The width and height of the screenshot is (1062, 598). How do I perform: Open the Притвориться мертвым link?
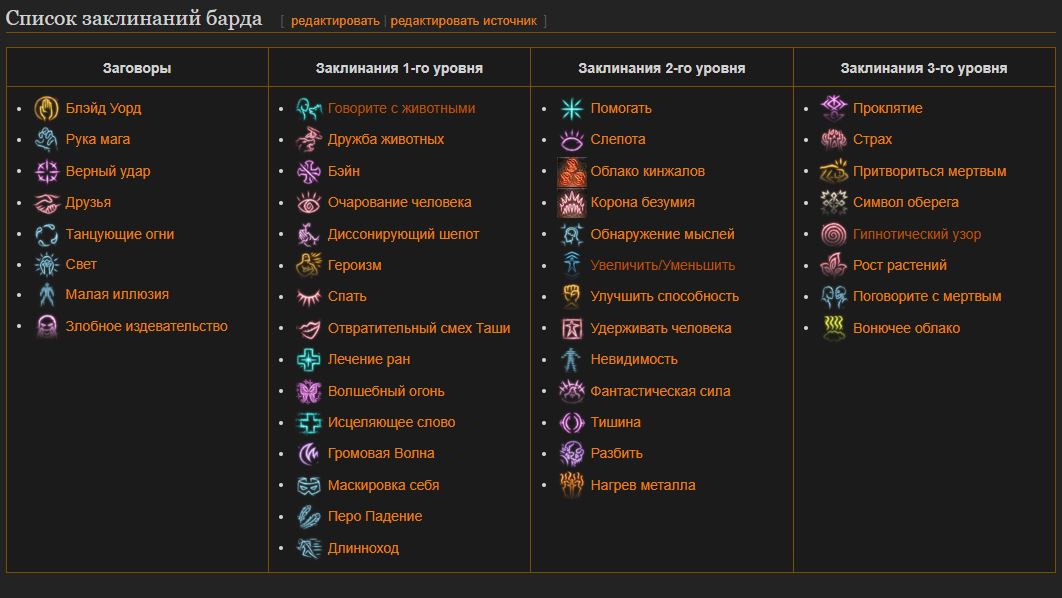(929, 171)
